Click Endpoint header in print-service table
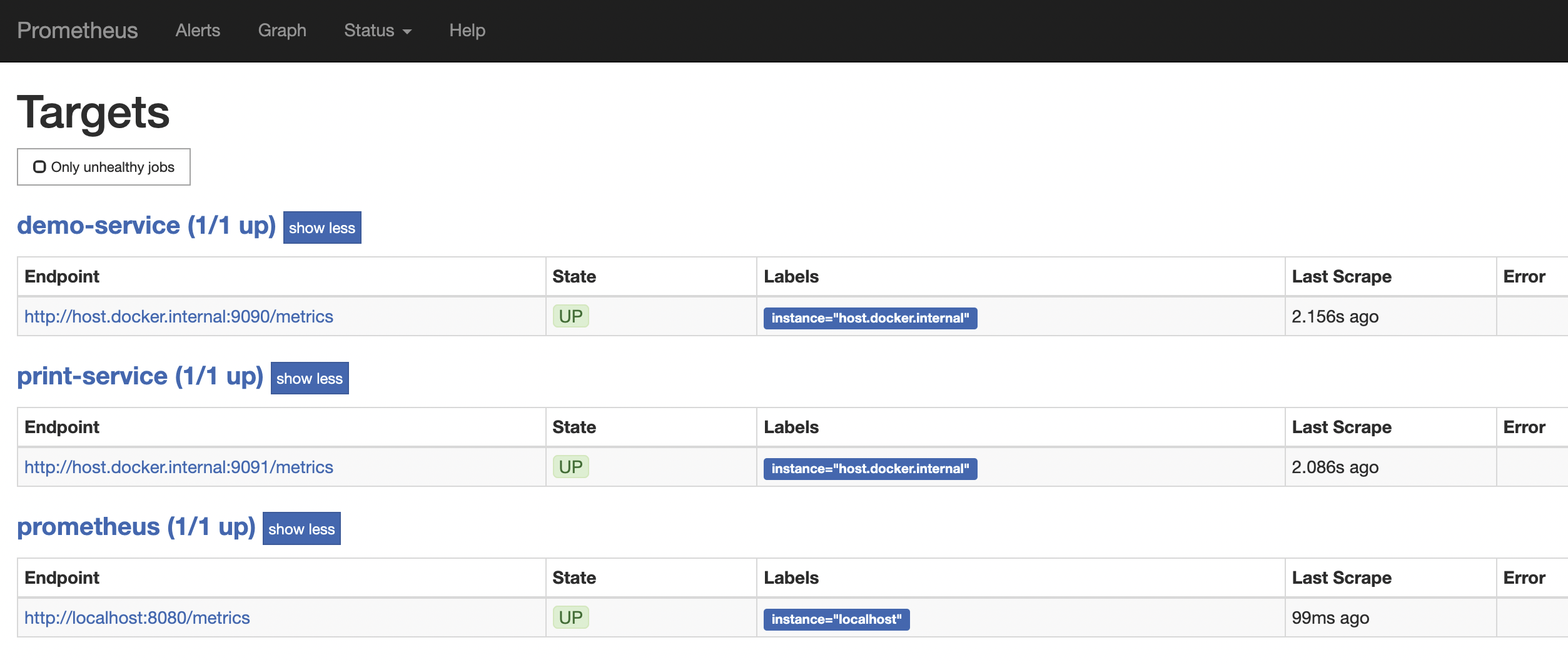 (62, 427)
